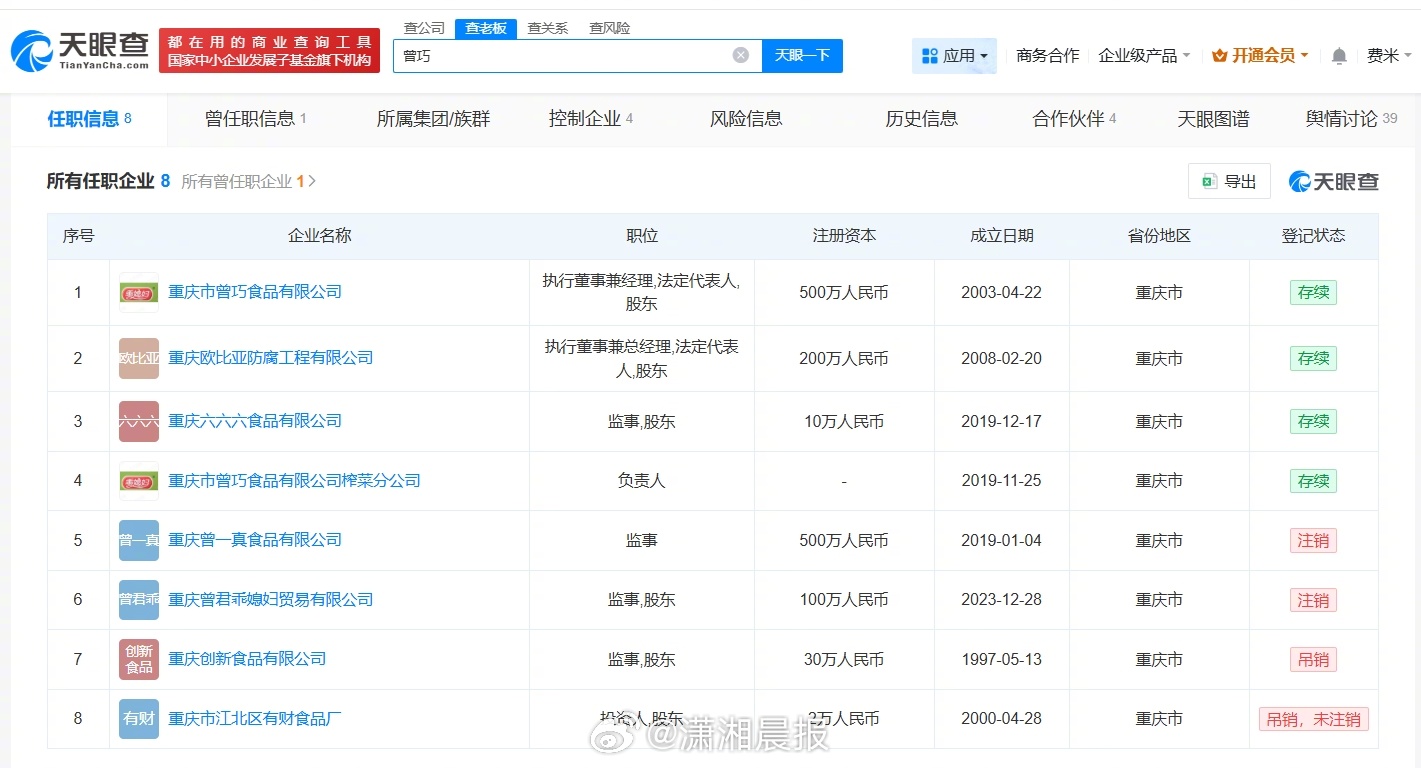Click the 创新食品 company logo icon
The width and height of the screenshot is (1421, 768).
(x=138, y=659)
